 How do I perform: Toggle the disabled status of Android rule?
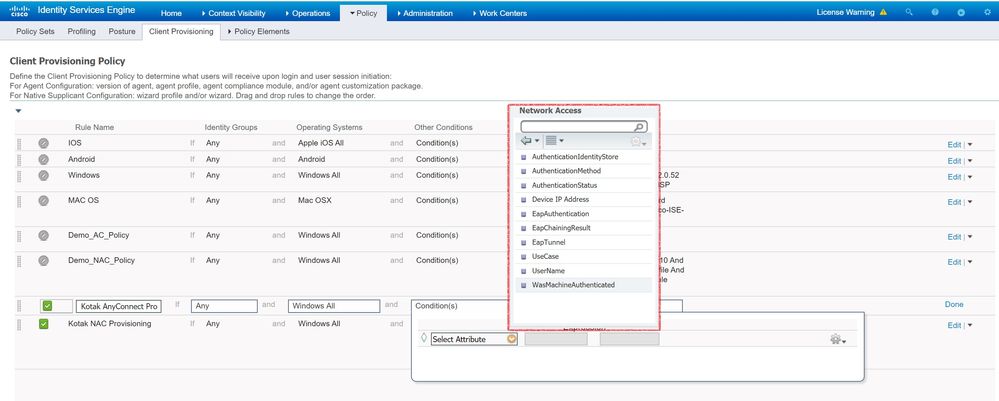43,159
